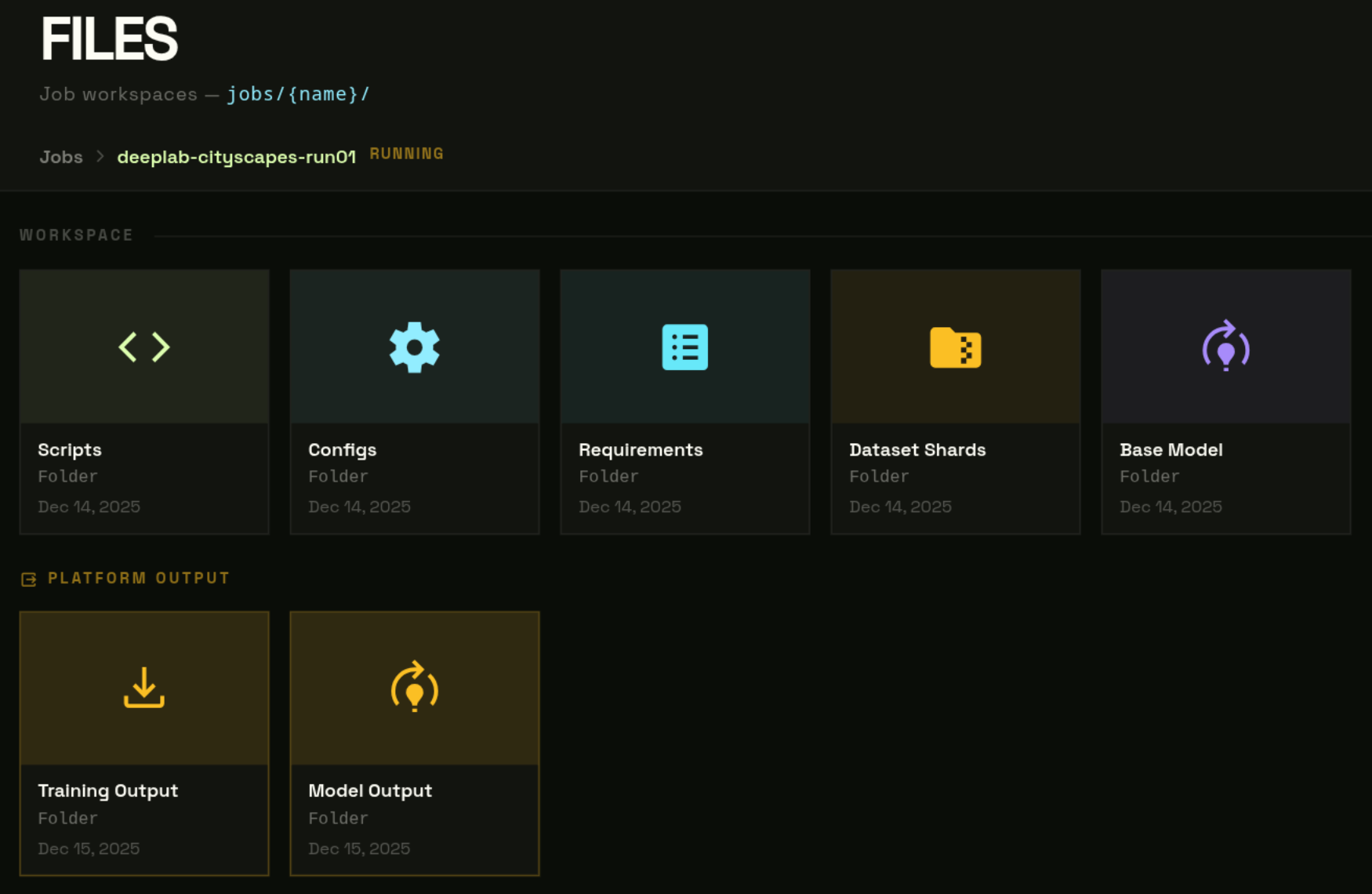
Task: Click the breadcrumb chevron separator after Jobs
Action: [x=100, y=156]
